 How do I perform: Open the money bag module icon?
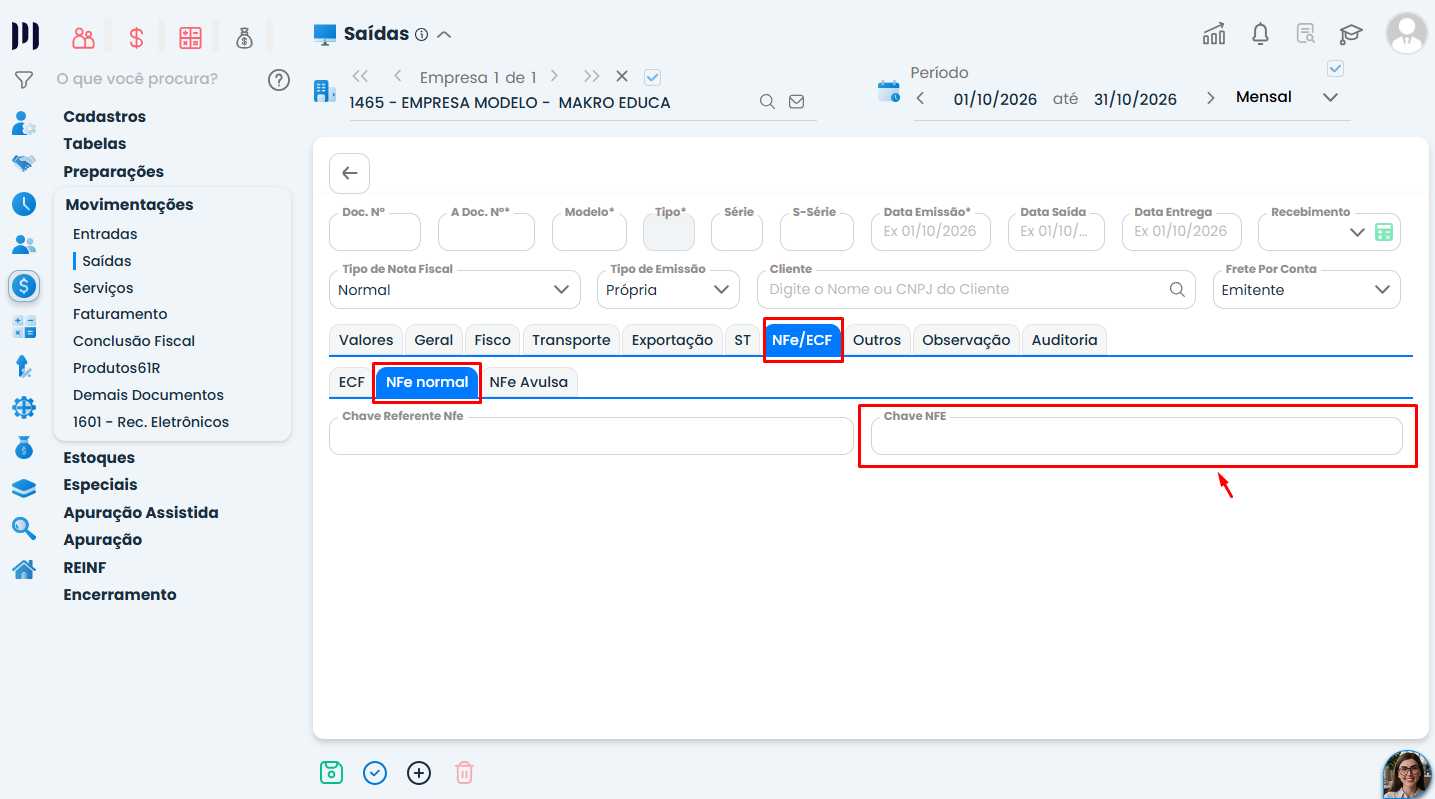[x=244, y=38]
